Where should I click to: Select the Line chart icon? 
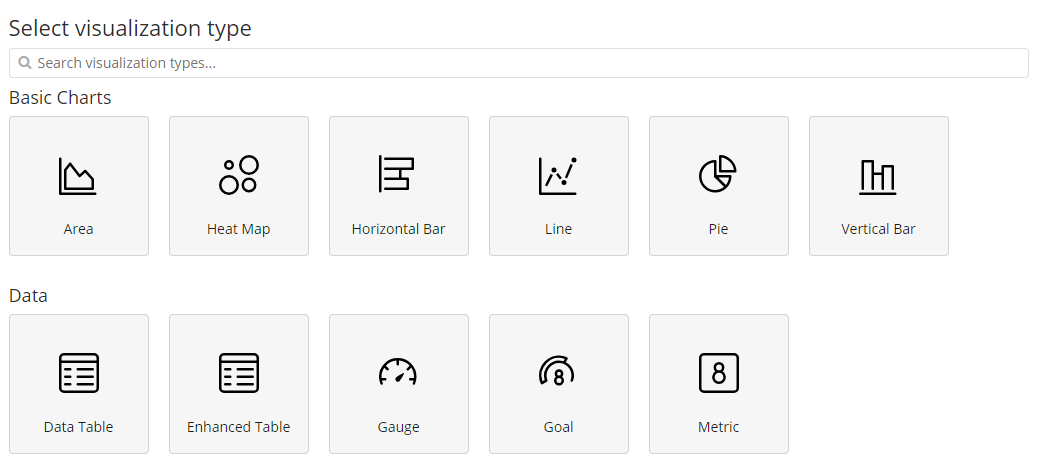pos(558,175)
